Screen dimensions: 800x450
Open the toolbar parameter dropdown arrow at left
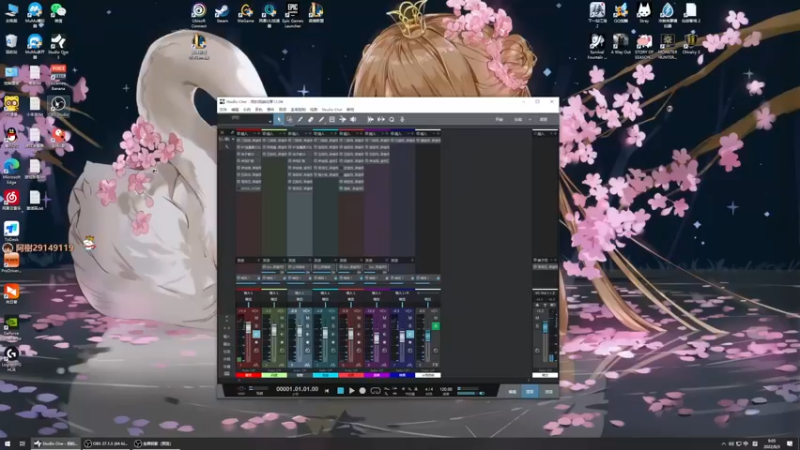(270, 121)
